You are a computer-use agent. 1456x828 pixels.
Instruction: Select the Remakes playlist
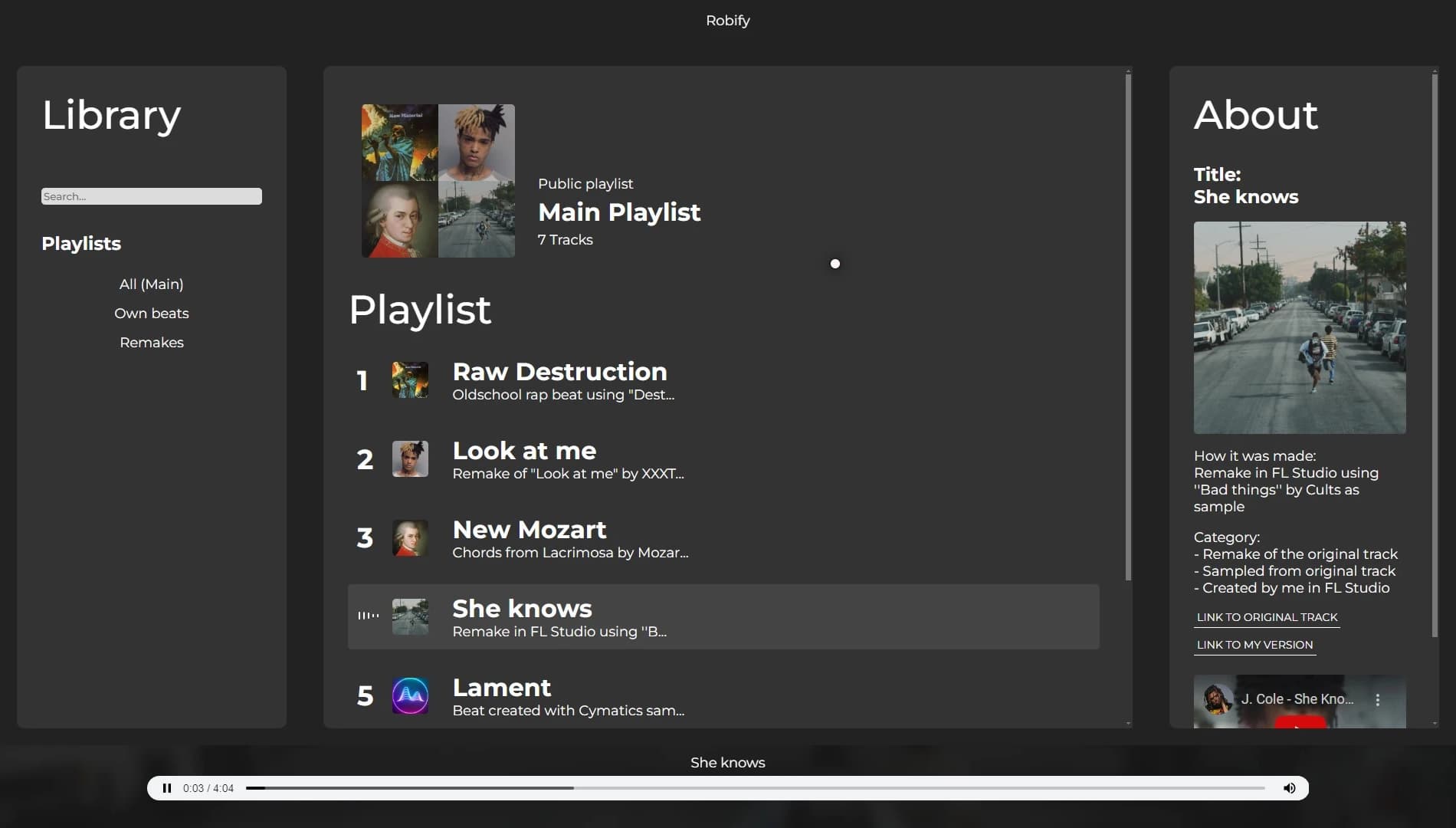[x=152, y=343]
